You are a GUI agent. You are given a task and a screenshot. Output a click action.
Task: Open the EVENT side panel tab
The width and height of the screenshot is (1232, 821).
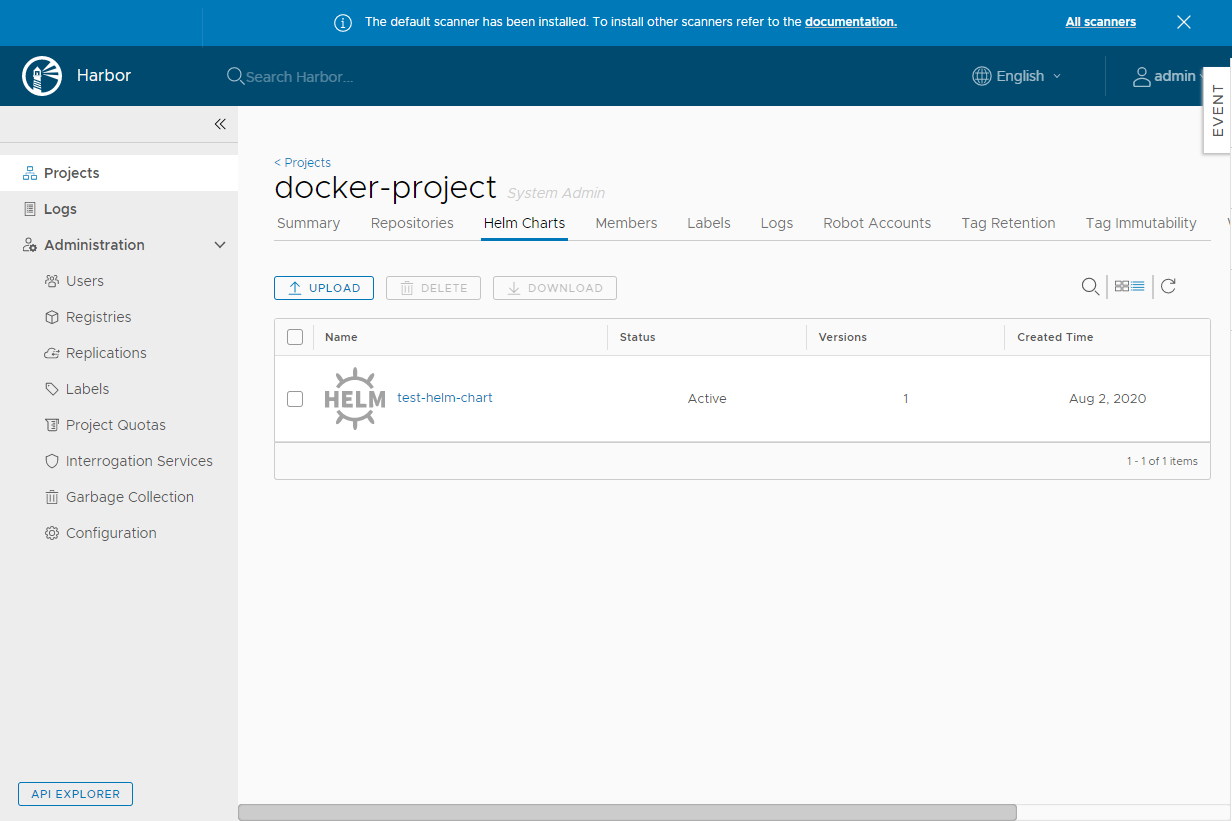point(1217,110)
